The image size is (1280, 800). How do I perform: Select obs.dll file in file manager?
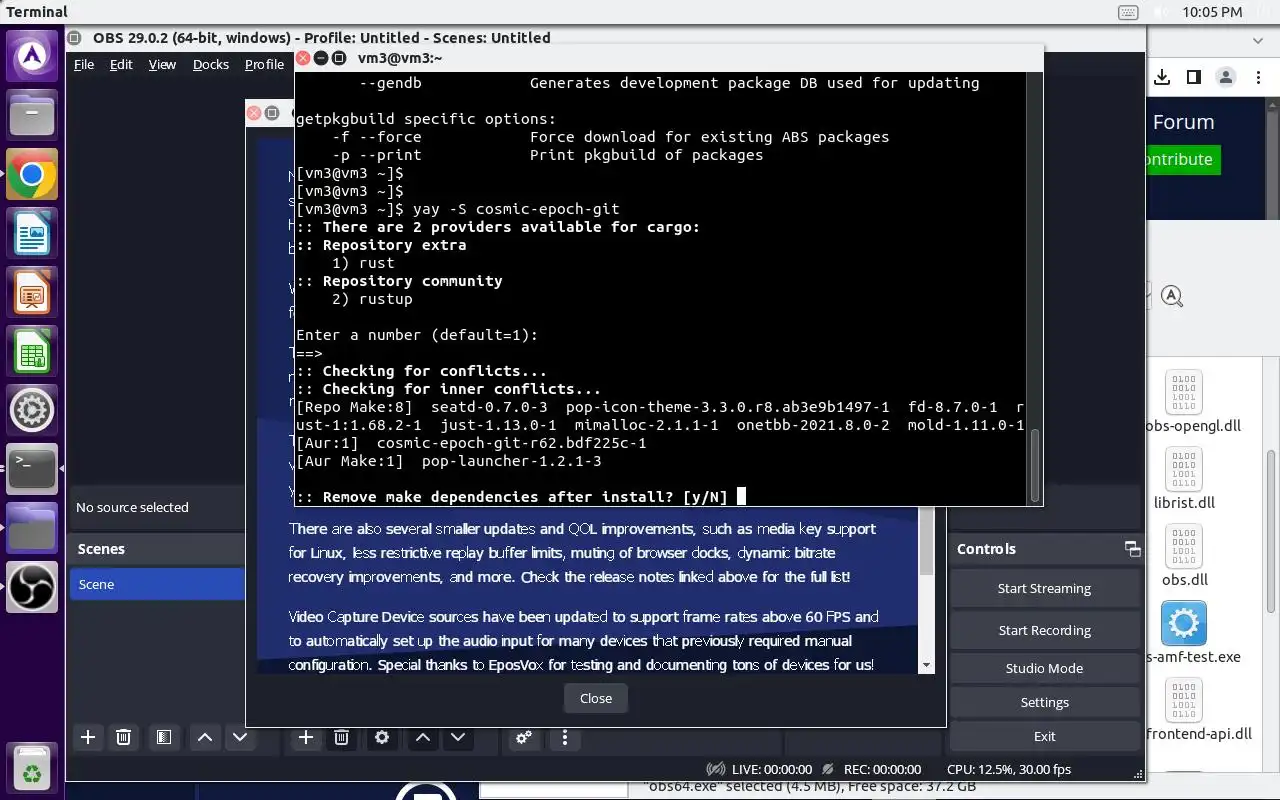[x=1184, y=555]
